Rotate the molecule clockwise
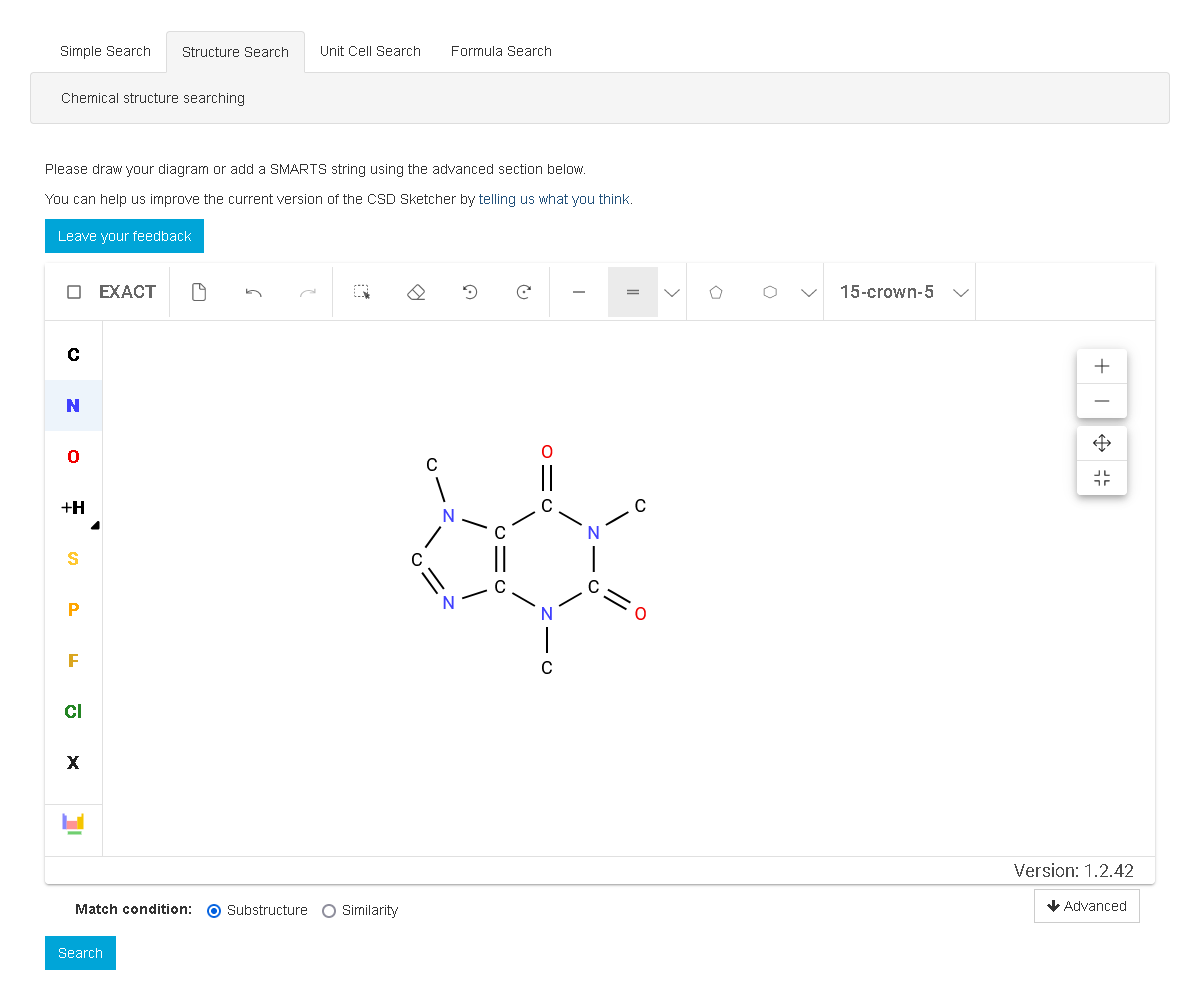 (x=523, y=291)
